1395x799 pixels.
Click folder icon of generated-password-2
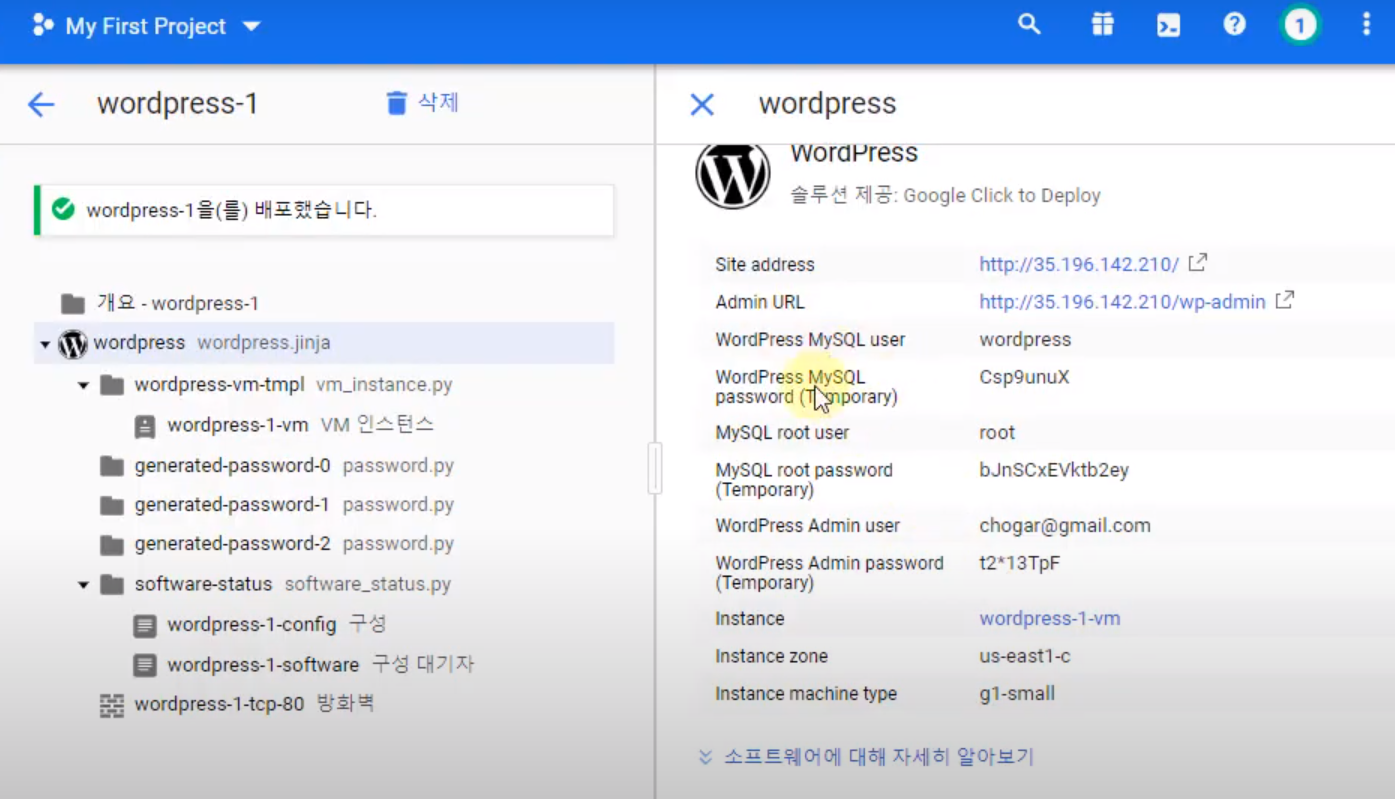[112, 545]
